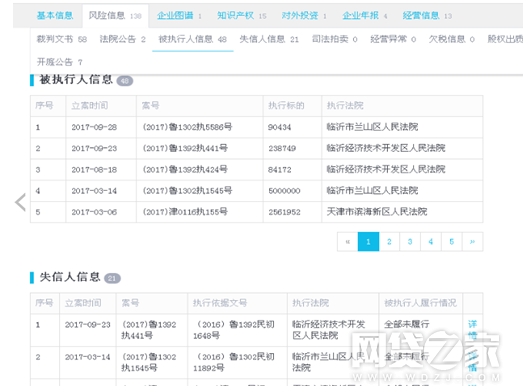The image size is (523, 392).
Task: Open 详情 link for case 鲁1392执441号
Action: [472, 330]
